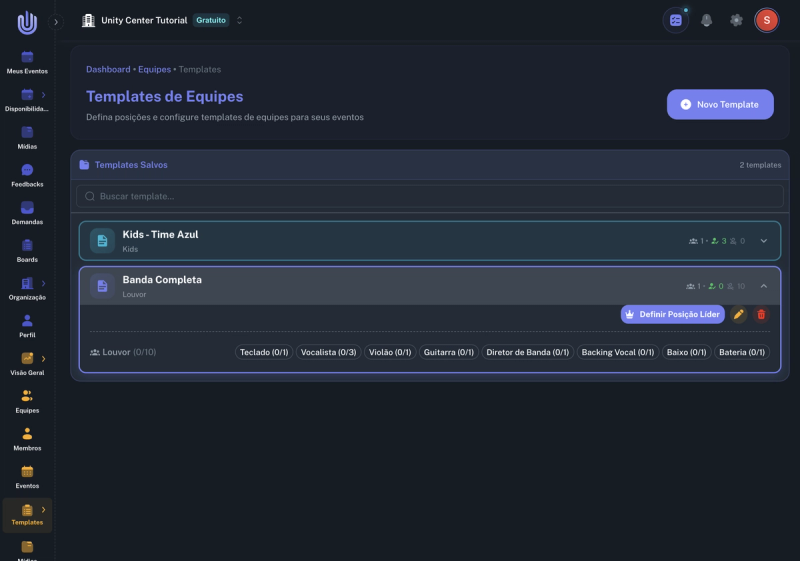This screenshot has height=561, width=800.
Task: Click the Buscar template search field
Action: [430, 196]
